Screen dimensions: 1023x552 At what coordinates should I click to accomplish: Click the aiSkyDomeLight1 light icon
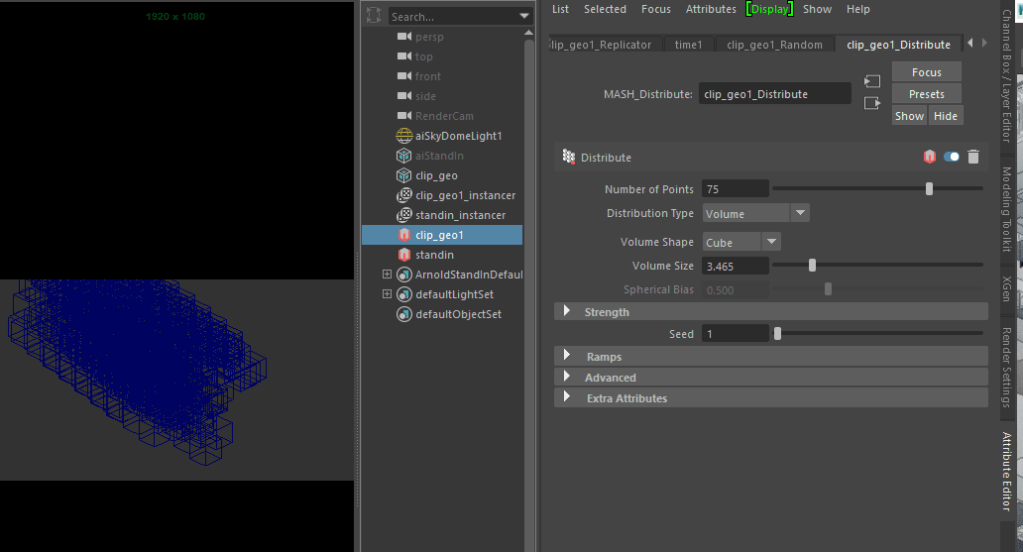click(405, 136)
